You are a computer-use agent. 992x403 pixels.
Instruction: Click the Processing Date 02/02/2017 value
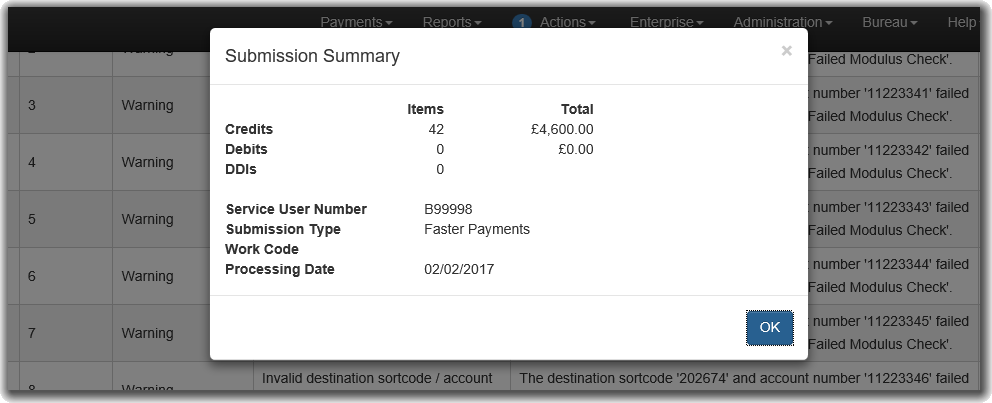[x=459, y=270]
